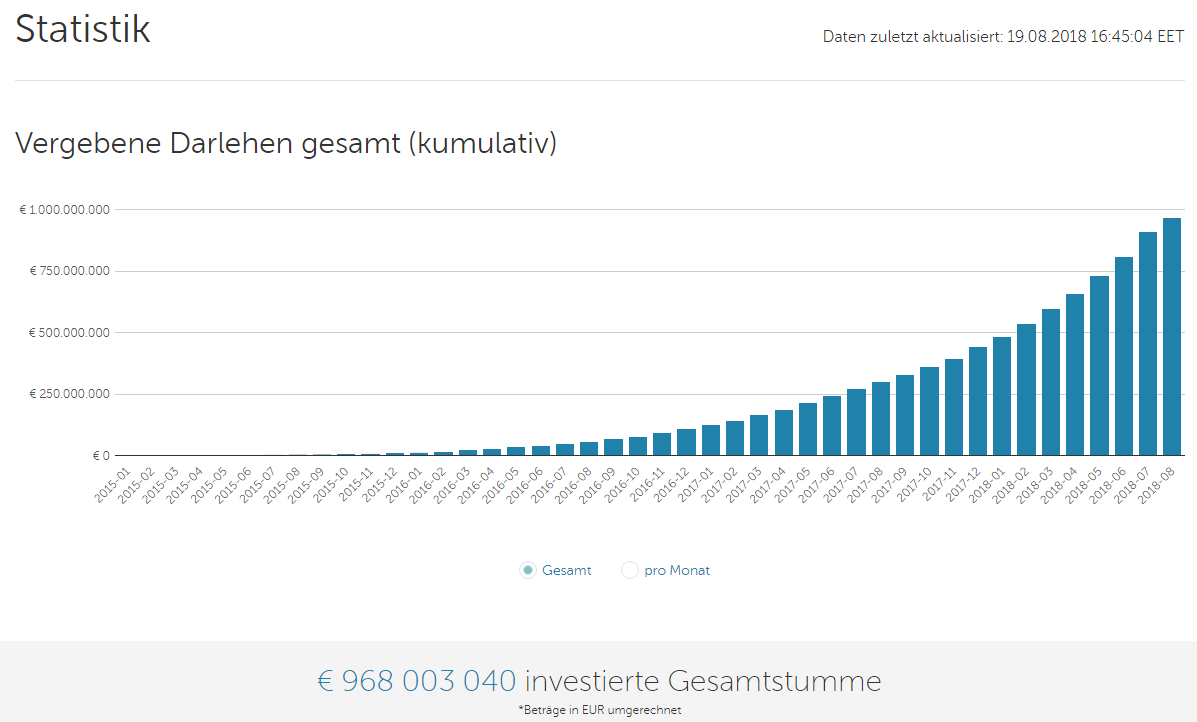Click the 2017-12 bar

coord(978,402)
